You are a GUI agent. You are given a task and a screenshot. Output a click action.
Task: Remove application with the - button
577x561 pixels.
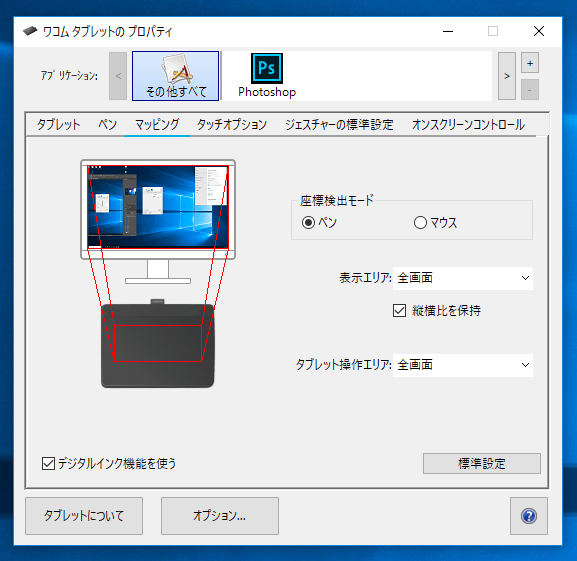point(530,89)
